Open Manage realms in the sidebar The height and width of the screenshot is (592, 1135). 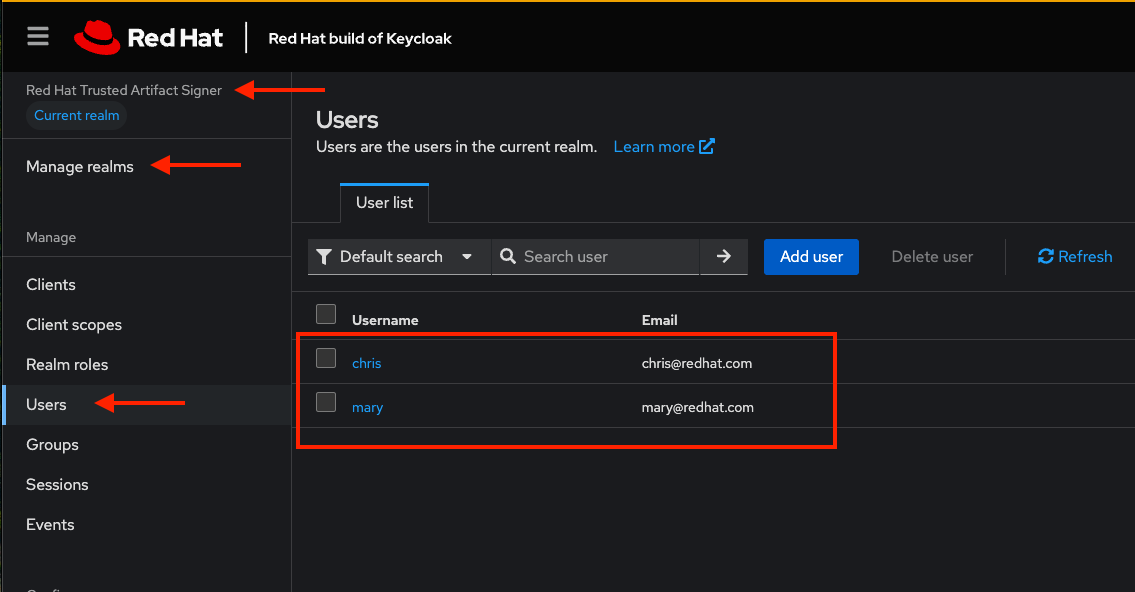tap(80, 167)
